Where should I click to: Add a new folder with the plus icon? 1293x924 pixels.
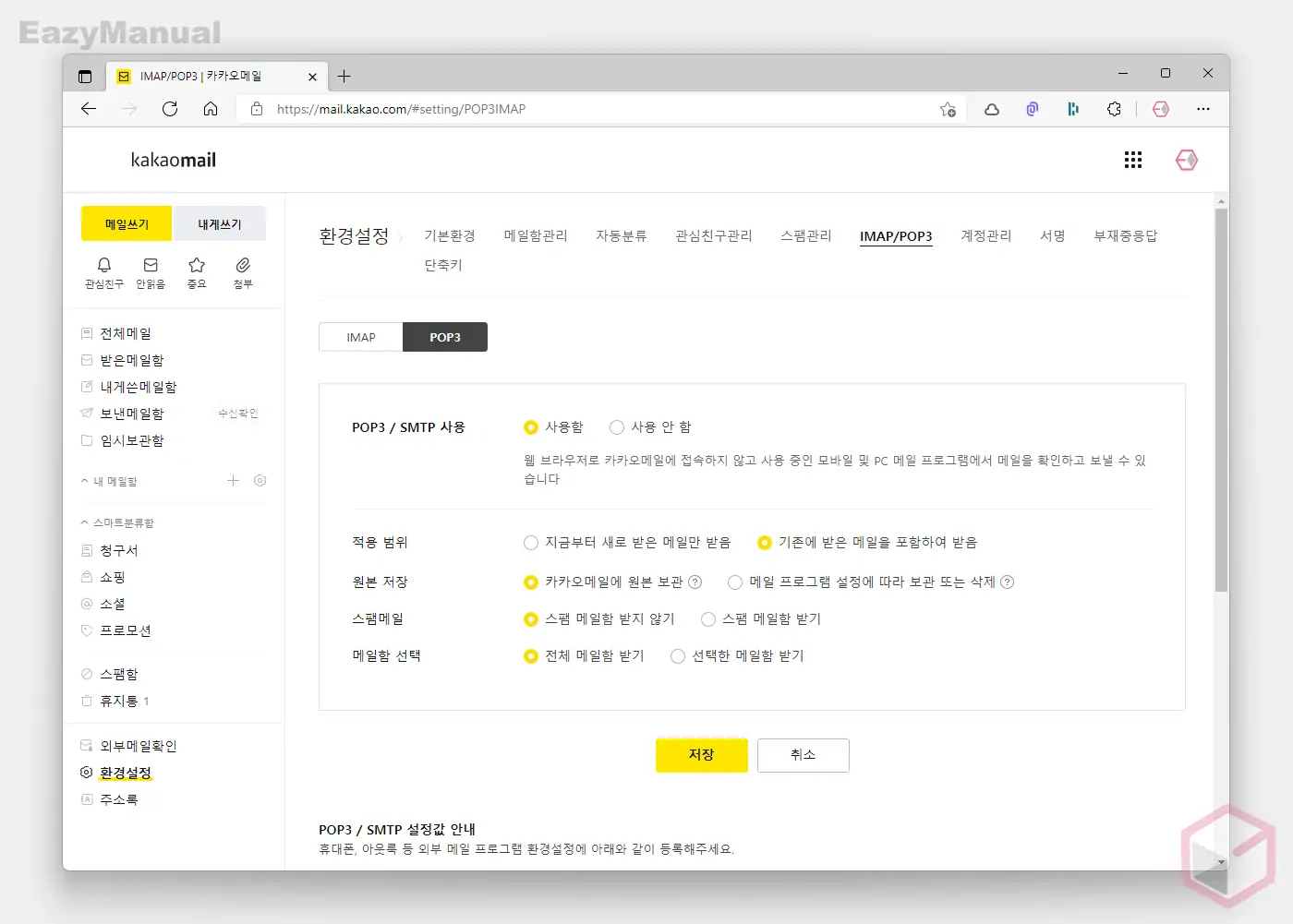233,481
